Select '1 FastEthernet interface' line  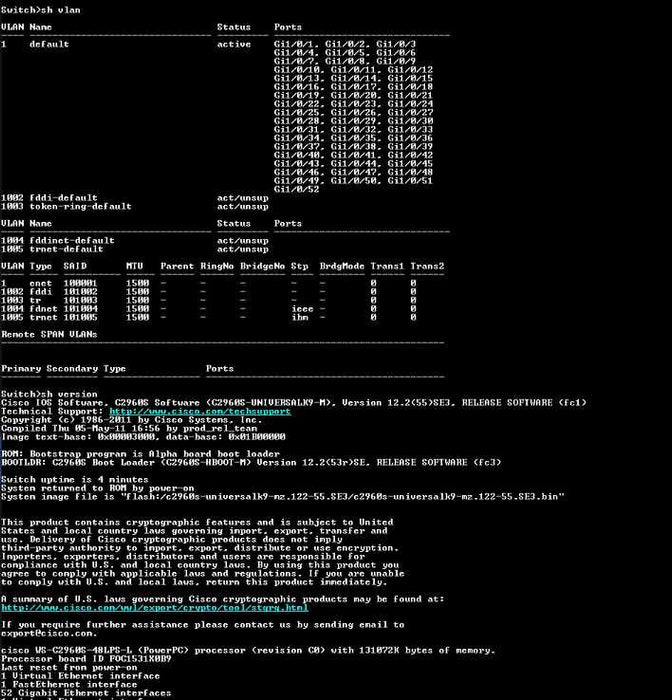[69, 684]
